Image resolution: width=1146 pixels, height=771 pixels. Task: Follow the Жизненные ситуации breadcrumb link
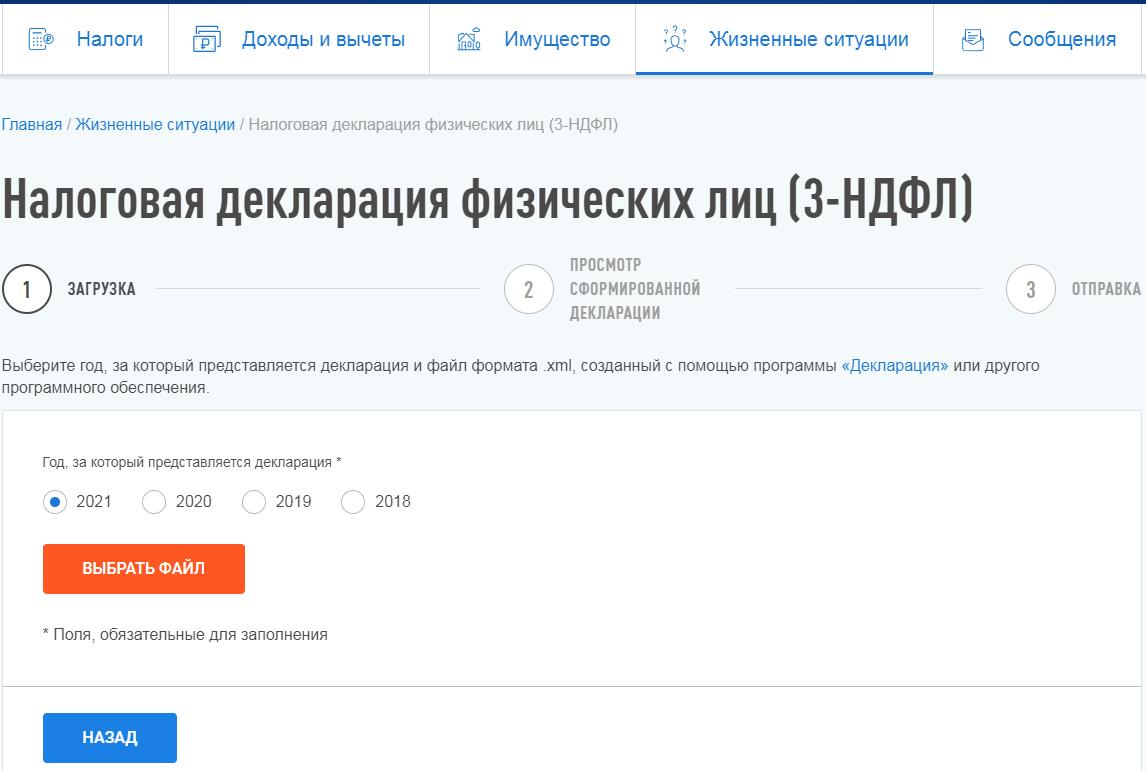pos(155,125)
